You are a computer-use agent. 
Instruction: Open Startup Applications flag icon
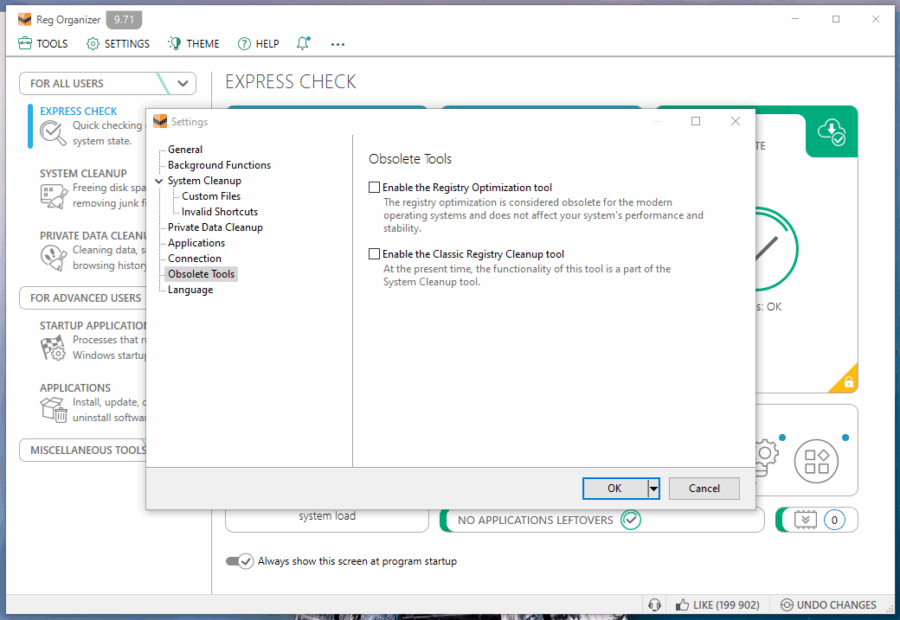(x=53, y=347)
